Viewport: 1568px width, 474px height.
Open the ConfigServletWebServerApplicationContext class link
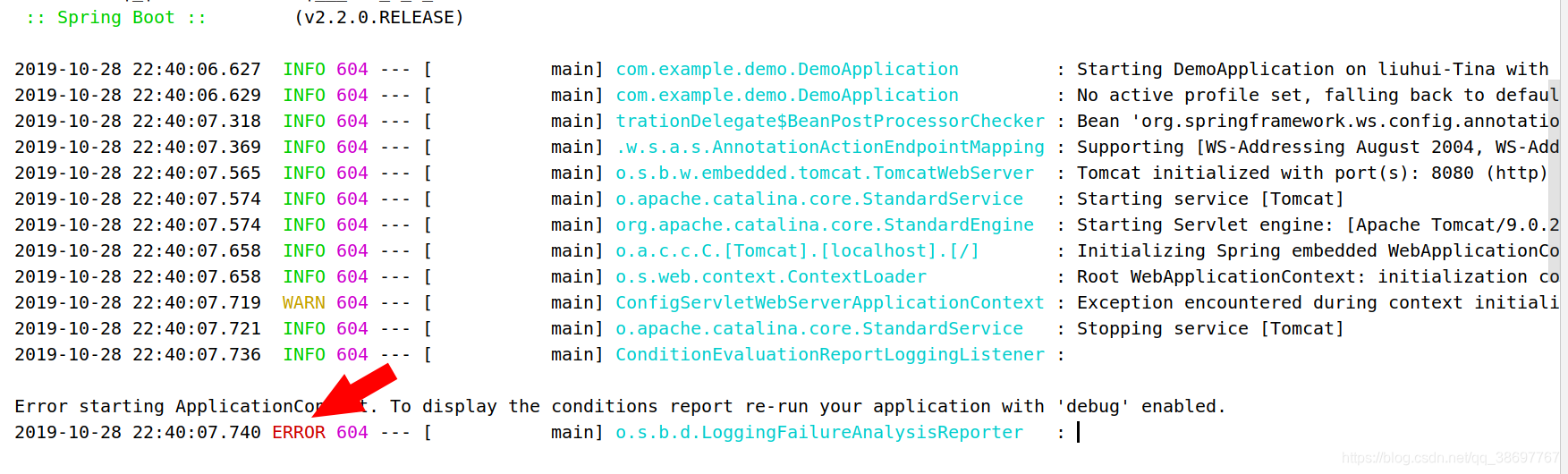[830, 303]
